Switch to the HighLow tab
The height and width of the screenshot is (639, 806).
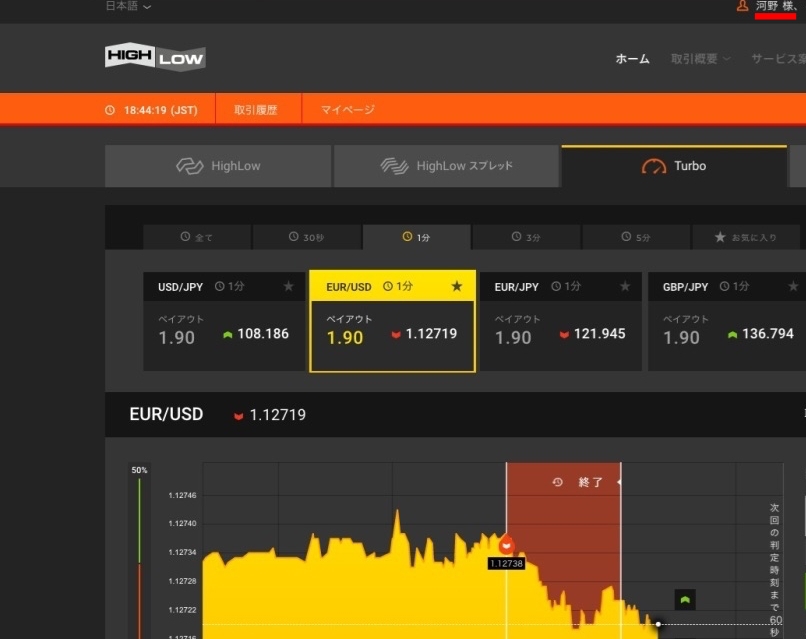pyautogui.click(x=218, y=166)
